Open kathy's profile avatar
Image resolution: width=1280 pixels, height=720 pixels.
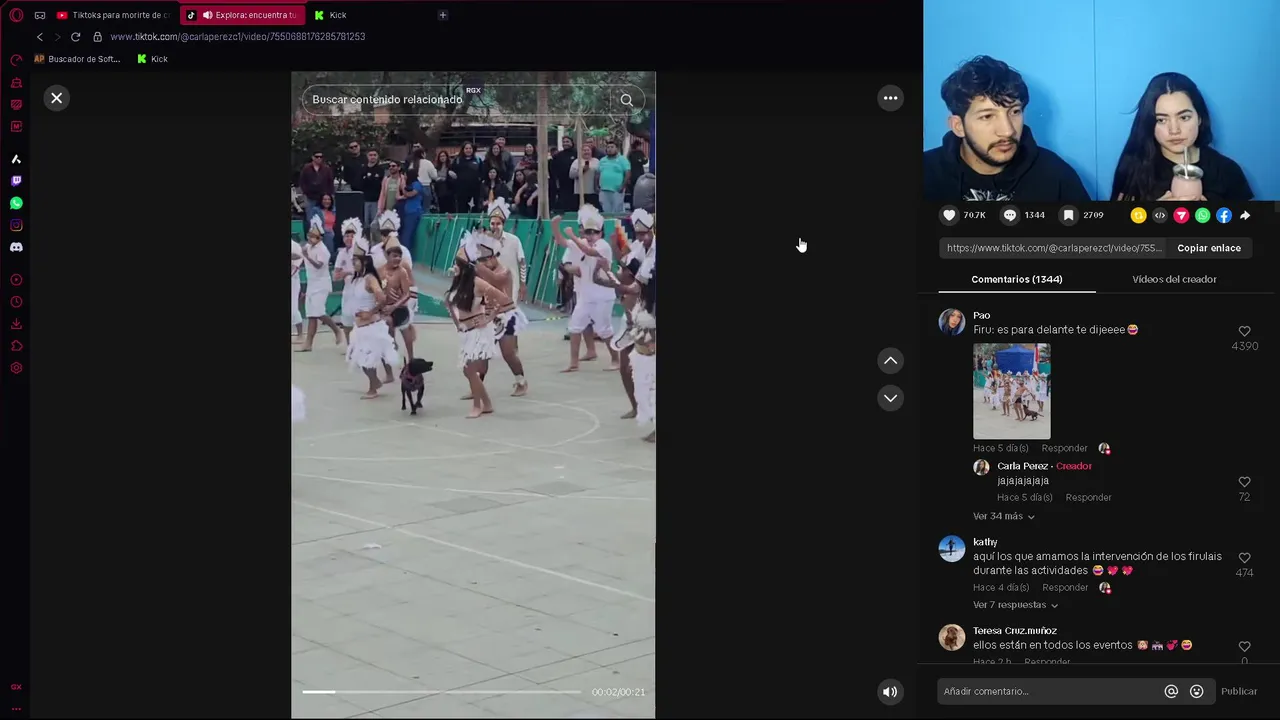951,548
